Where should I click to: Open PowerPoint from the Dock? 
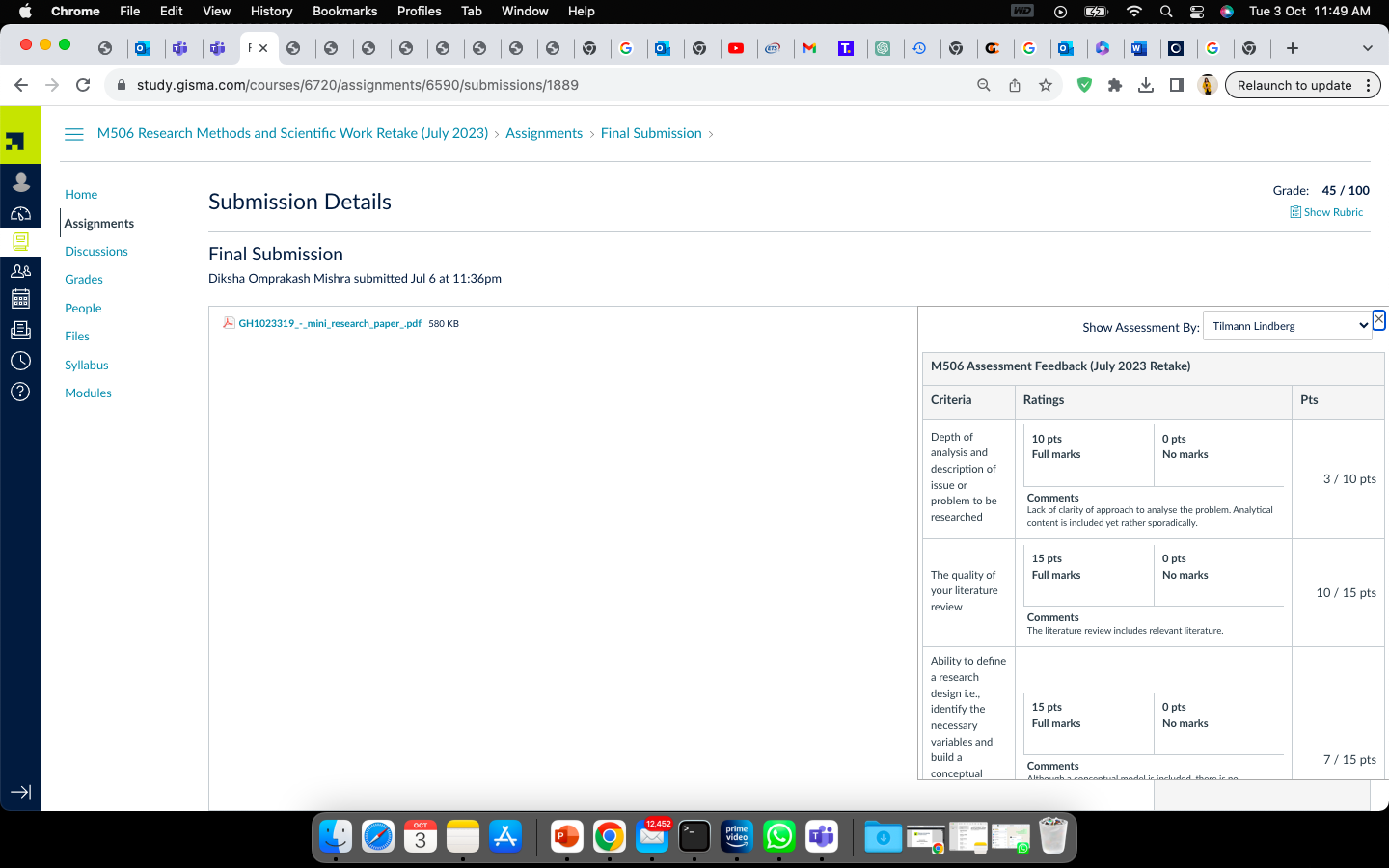click(567, 836)
